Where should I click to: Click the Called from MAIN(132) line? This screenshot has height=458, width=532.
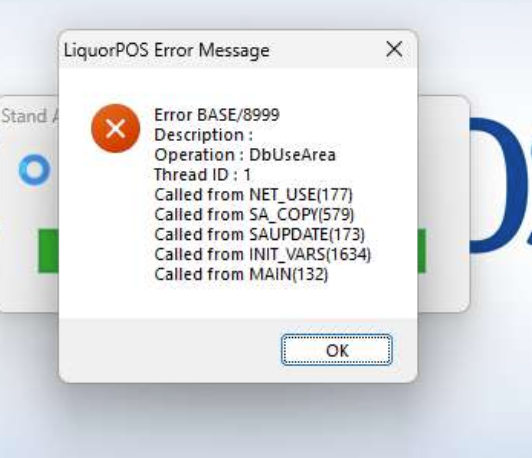(x=241, y=274)
